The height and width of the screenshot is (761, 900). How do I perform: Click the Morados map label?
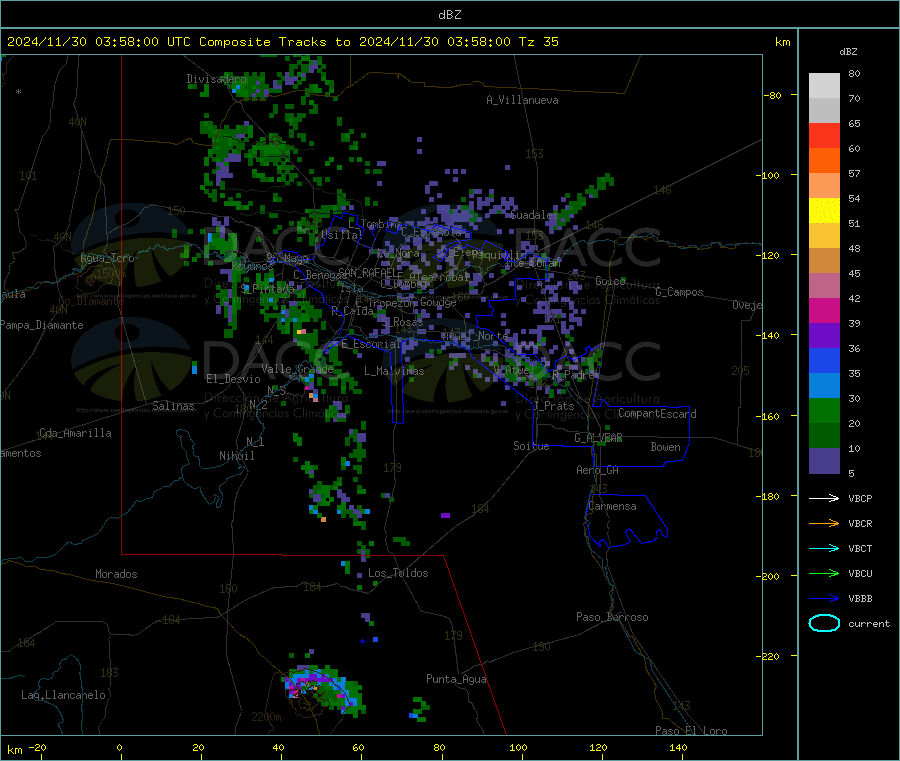coord(116,574)
